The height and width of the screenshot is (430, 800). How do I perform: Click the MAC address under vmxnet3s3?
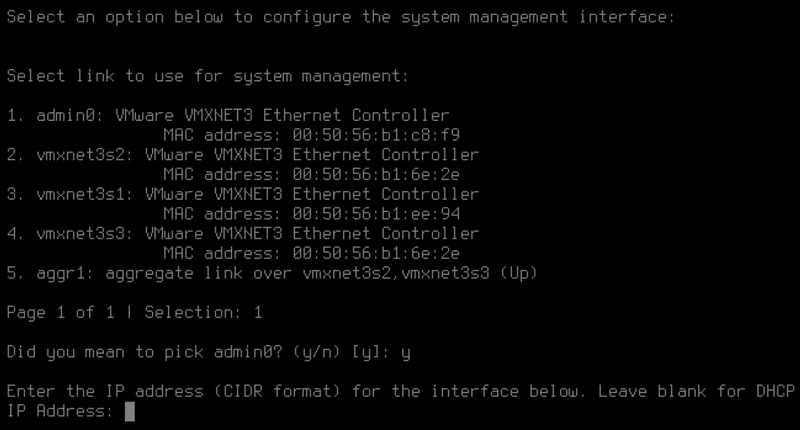tap(376, 253)
